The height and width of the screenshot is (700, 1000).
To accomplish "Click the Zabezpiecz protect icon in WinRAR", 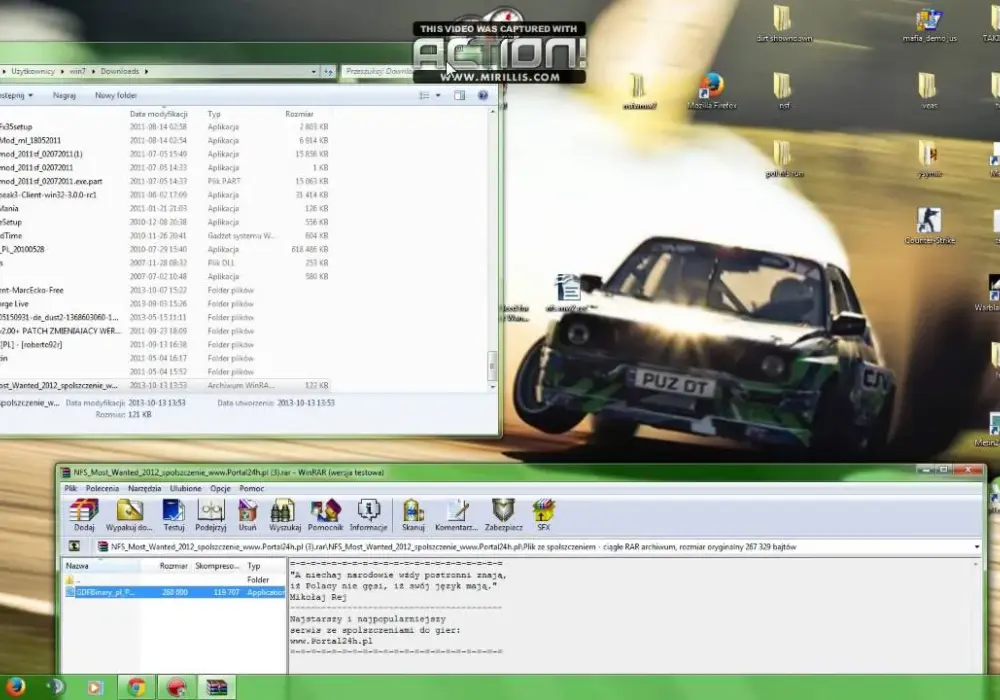I will pos(503,515).
